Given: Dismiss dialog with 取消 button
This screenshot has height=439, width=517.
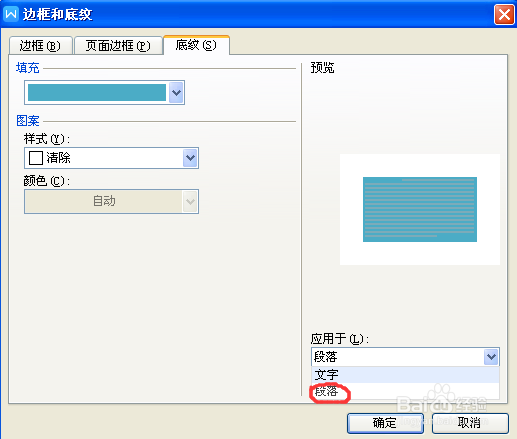Looking at the screenshot, I should 470,423.
